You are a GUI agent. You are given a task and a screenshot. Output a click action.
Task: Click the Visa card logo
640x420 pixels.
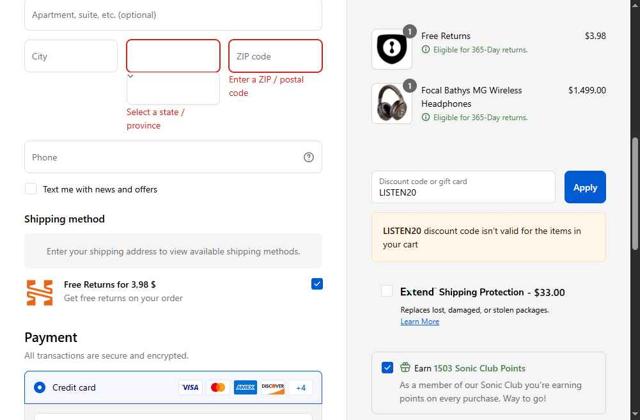click(x=190, y=387)
